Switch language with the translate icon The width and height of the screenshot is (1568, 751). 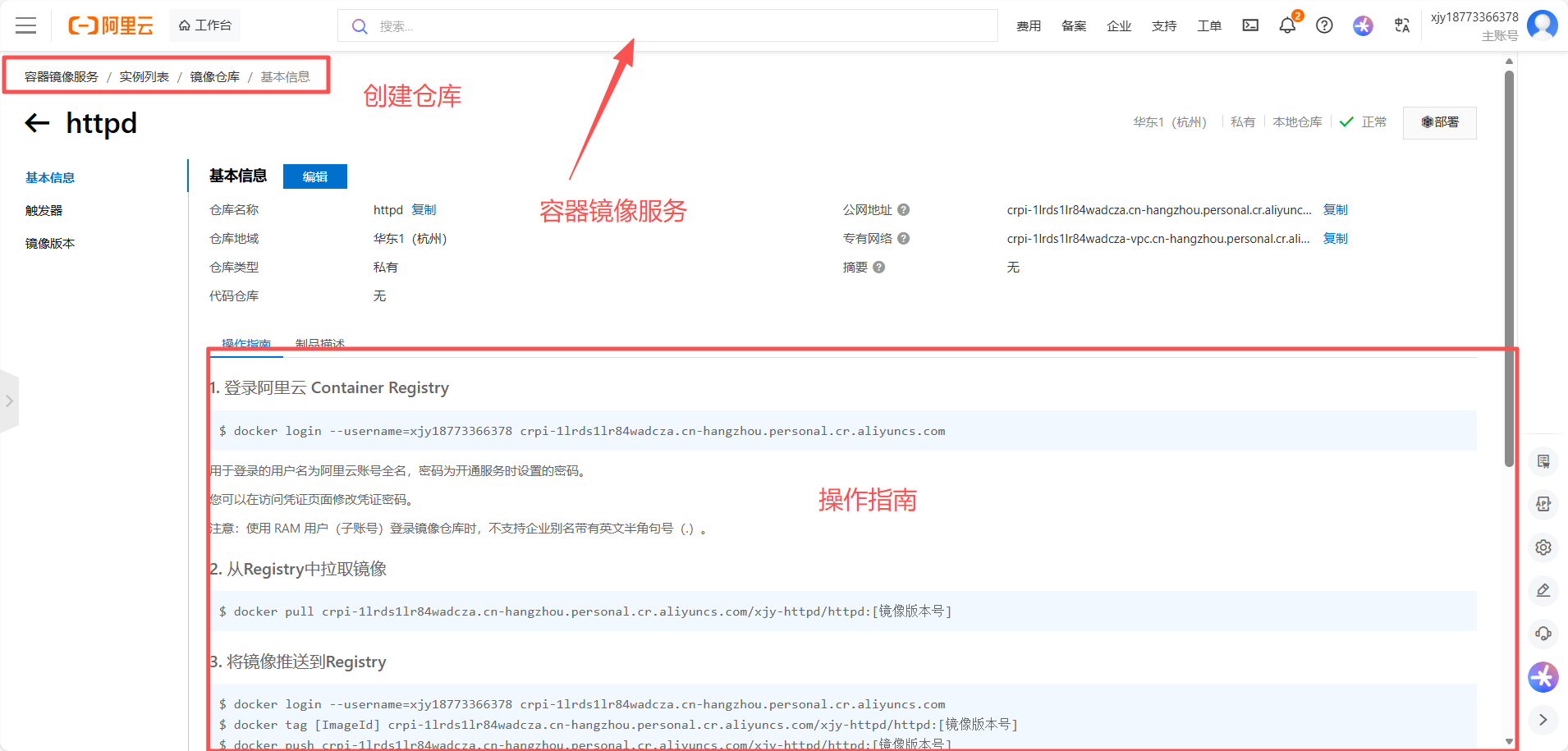1402,25
